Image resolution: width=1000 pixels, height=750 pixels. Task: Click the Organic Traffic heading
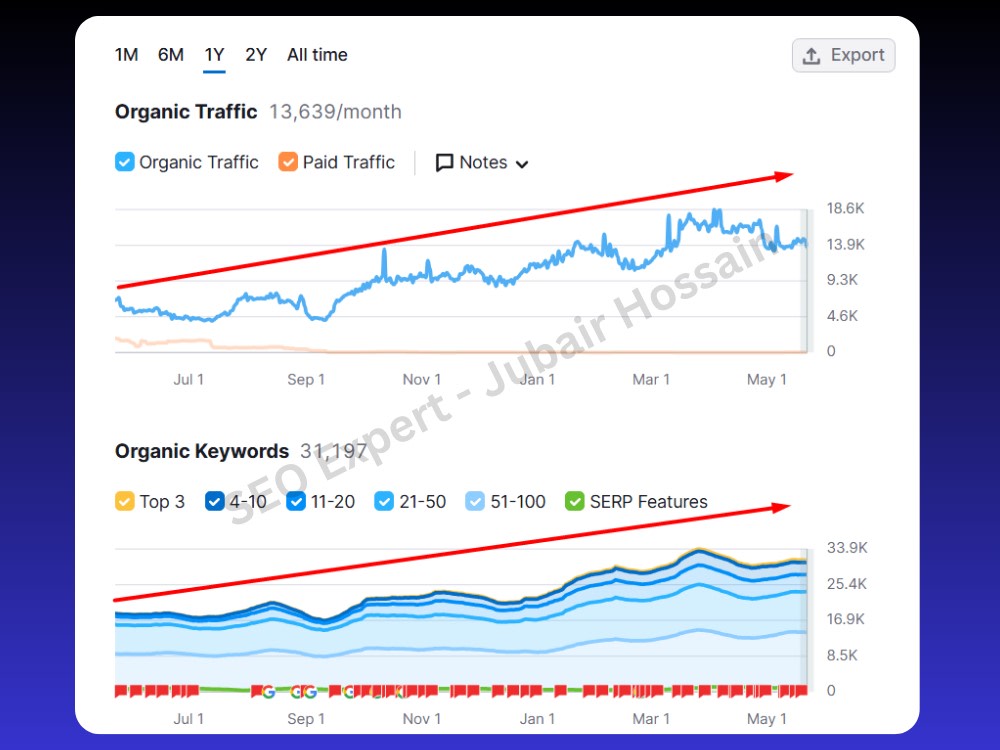coord(186,112)
